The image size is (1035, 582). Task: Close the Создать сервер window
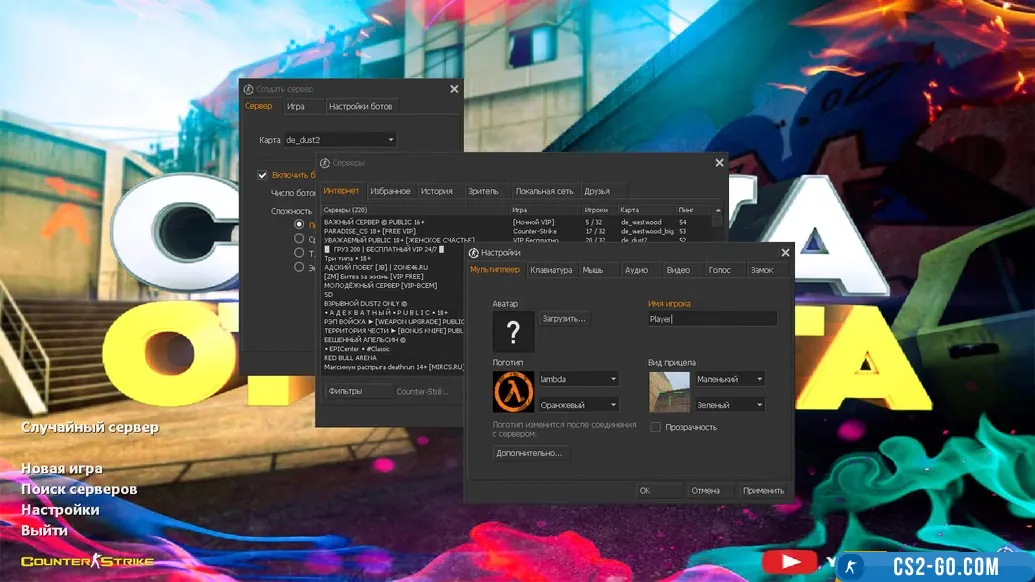click(x=454, y=89)
